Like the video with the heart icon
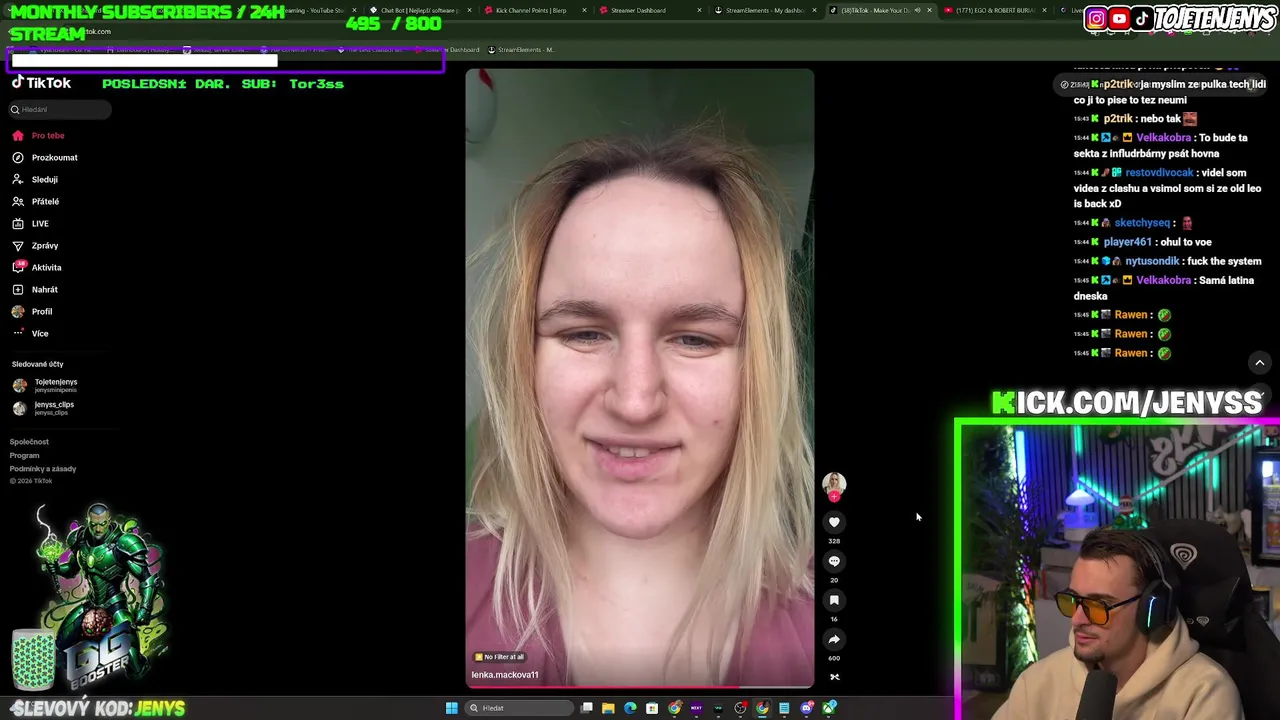The height and width of the screenshot is (720, 1280). [834, 522]
